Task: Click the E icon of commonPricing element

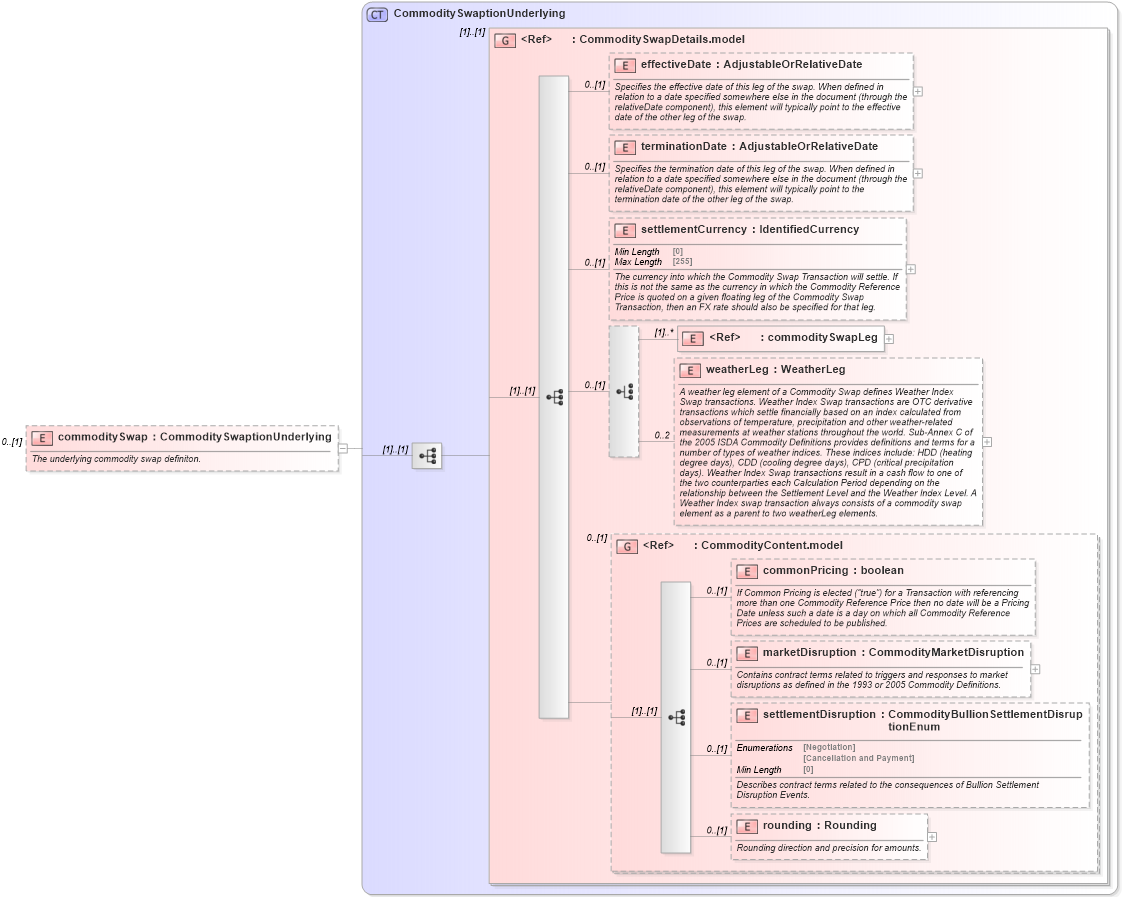Action: point(747,572)
